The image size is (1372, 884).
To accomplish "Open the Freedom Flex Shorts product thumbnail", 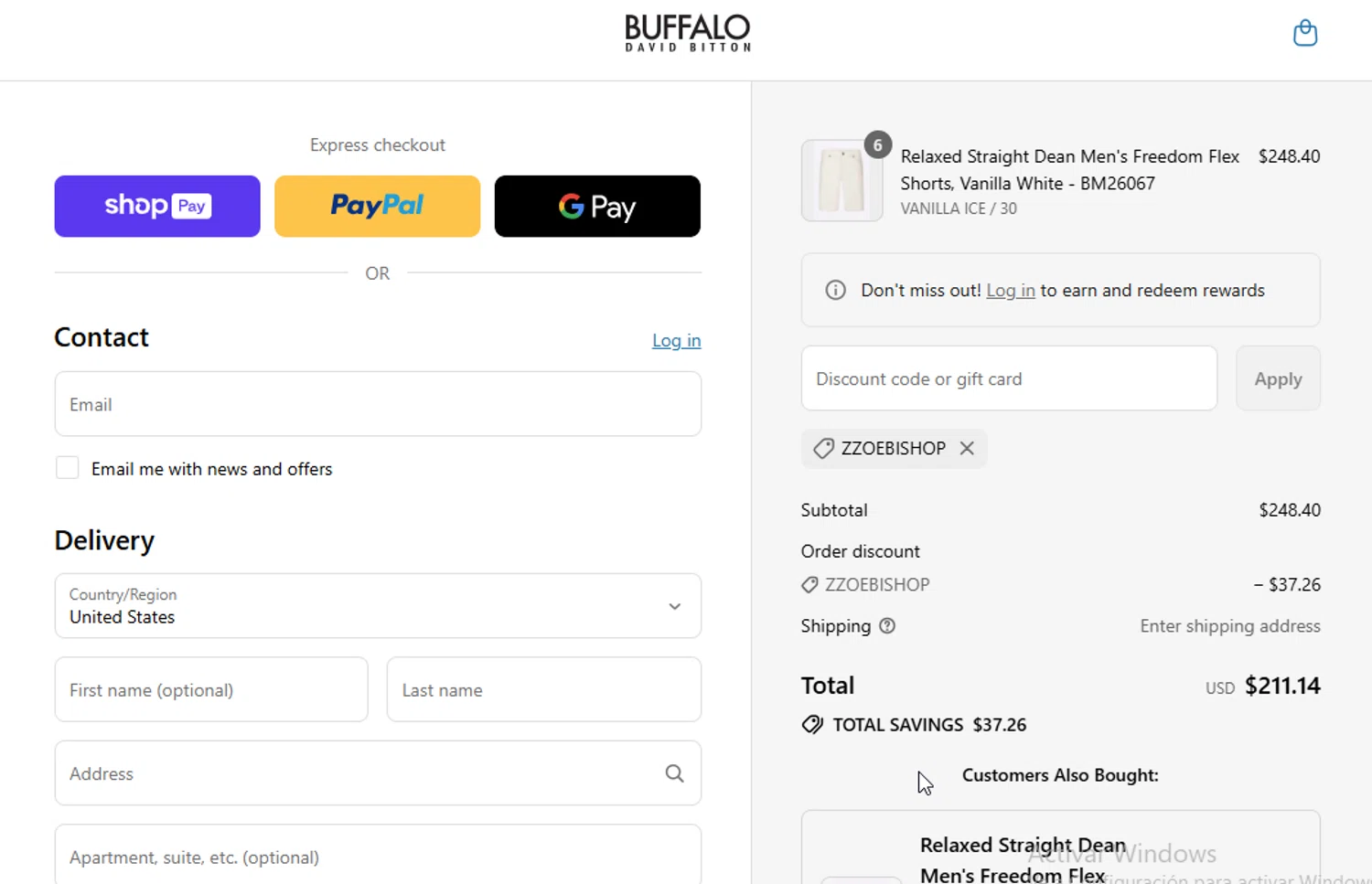I will [841, 181].
